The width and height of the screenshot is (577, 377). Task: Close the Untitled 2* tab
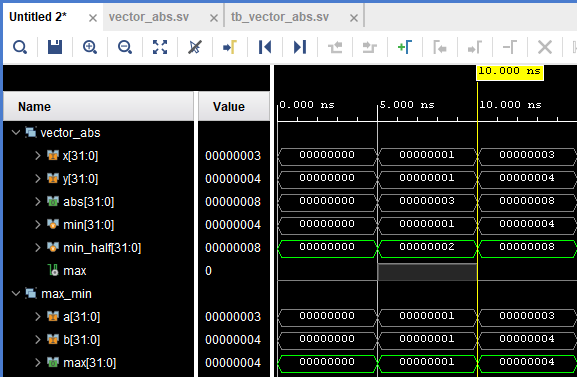[x=93, y=18]
